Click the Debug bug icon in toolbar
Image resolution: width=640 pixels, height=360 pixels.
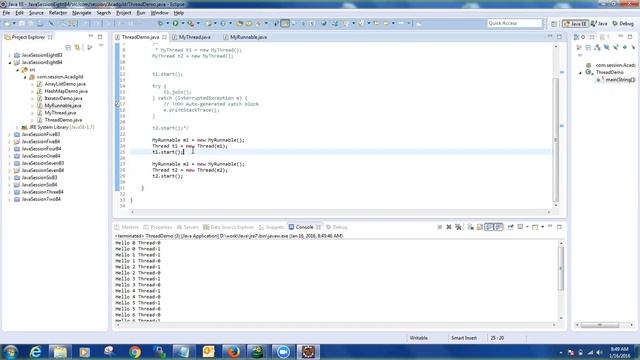click(160, 24)
